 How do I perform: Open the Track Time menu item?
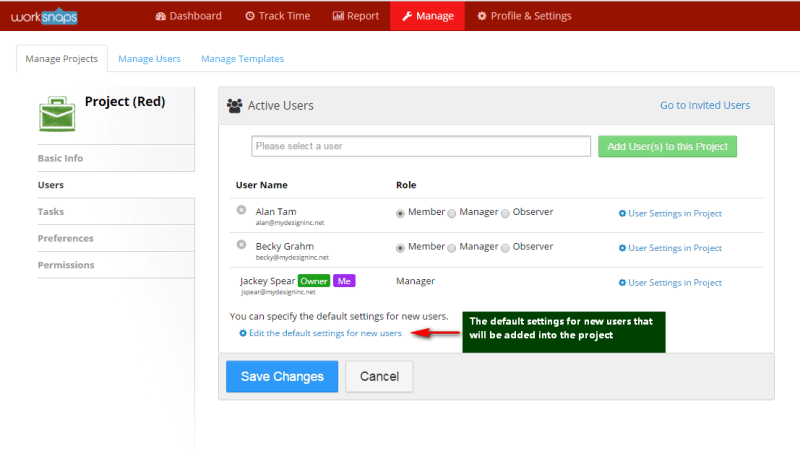pyautogui.click(x=278, y=16)
